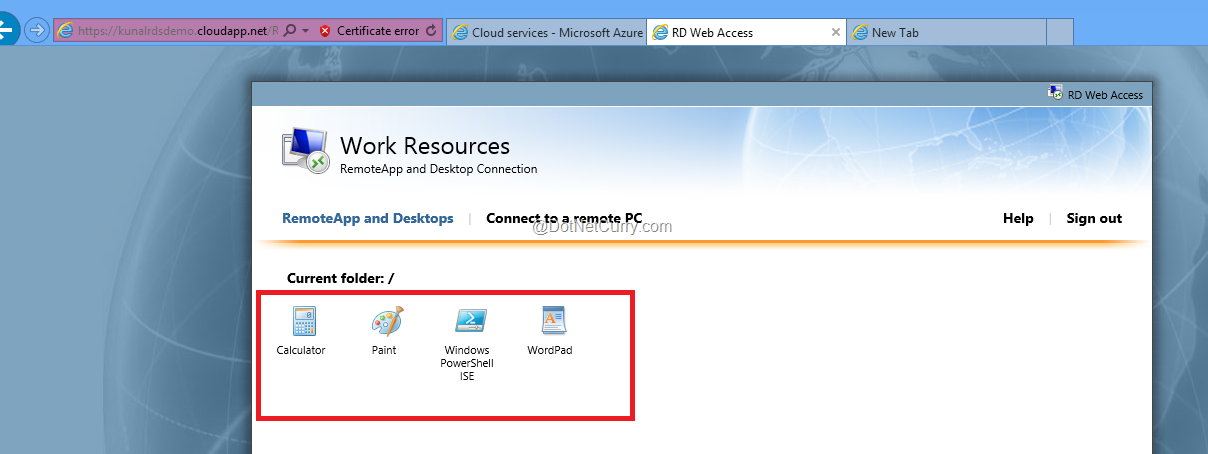Switch to the New Tab browser tab
The height and width of the screenshot is (454, 1208).
click(x=946, y=32)
